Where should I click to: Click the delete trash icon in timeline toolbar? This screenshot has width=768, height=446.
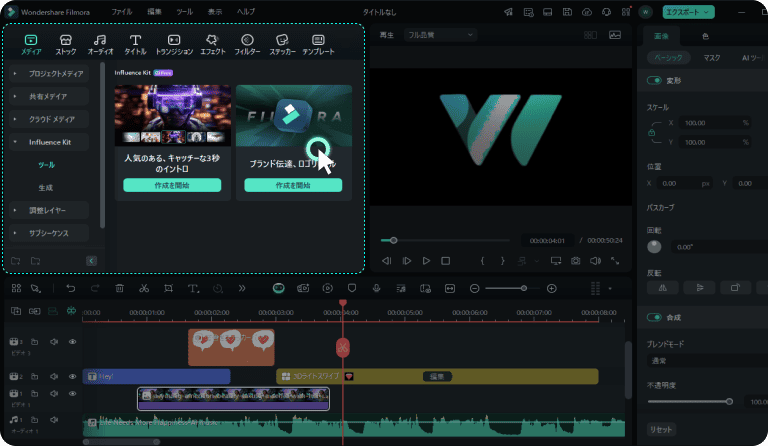coord(119,288)
